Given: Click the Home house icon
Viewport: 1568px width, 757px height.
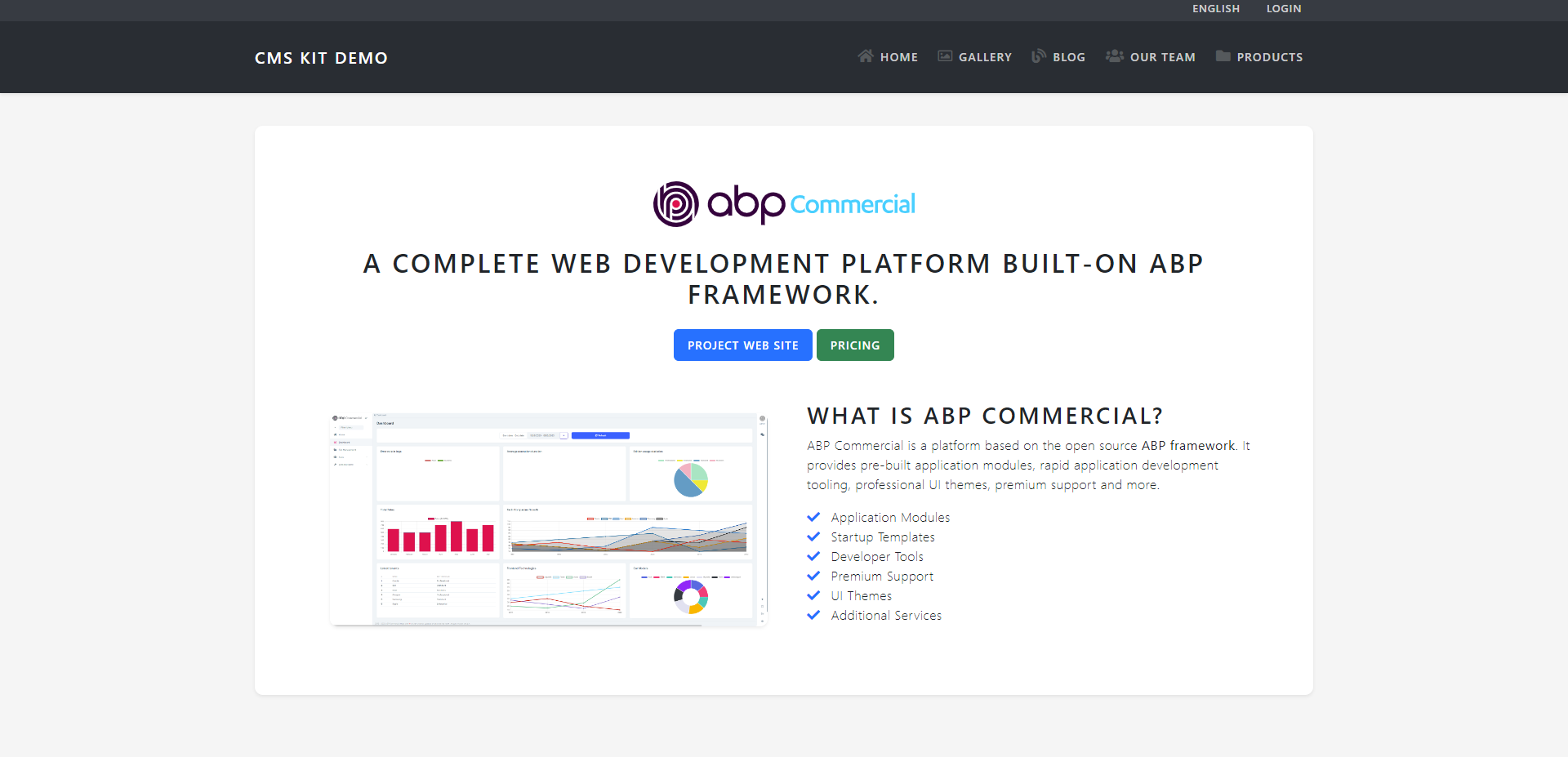Looking at the screenshot, I should pyautogui.click(x=866, y=56).
